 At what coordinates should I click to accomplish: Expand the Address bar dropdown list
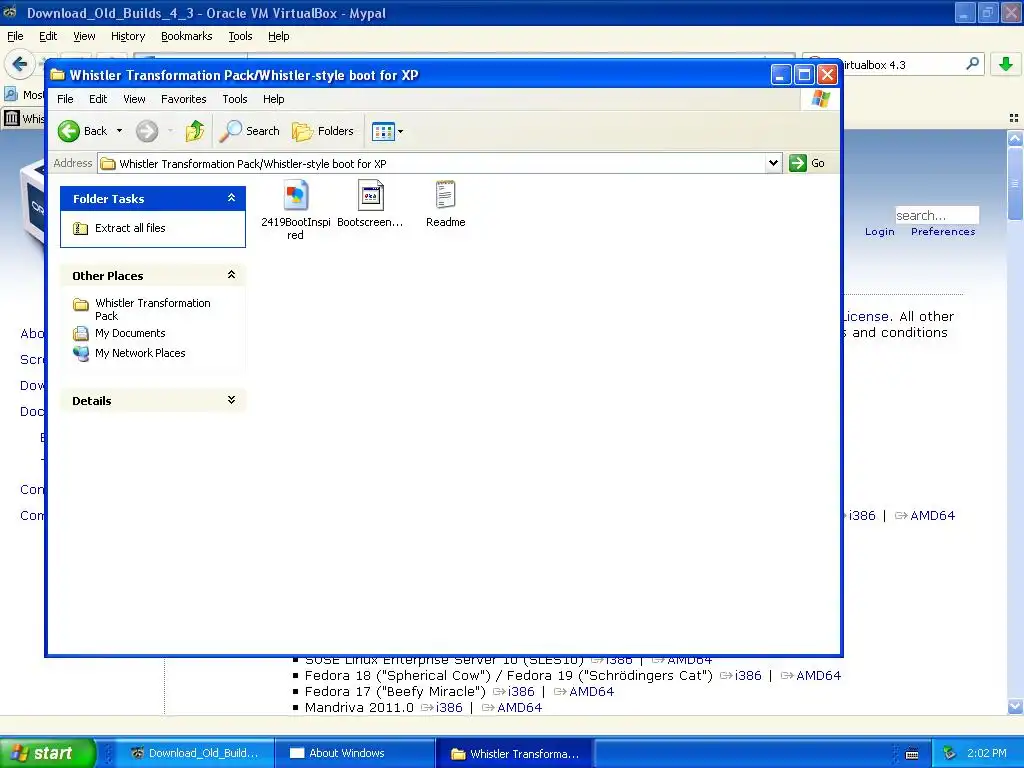(x=773, y=163)
